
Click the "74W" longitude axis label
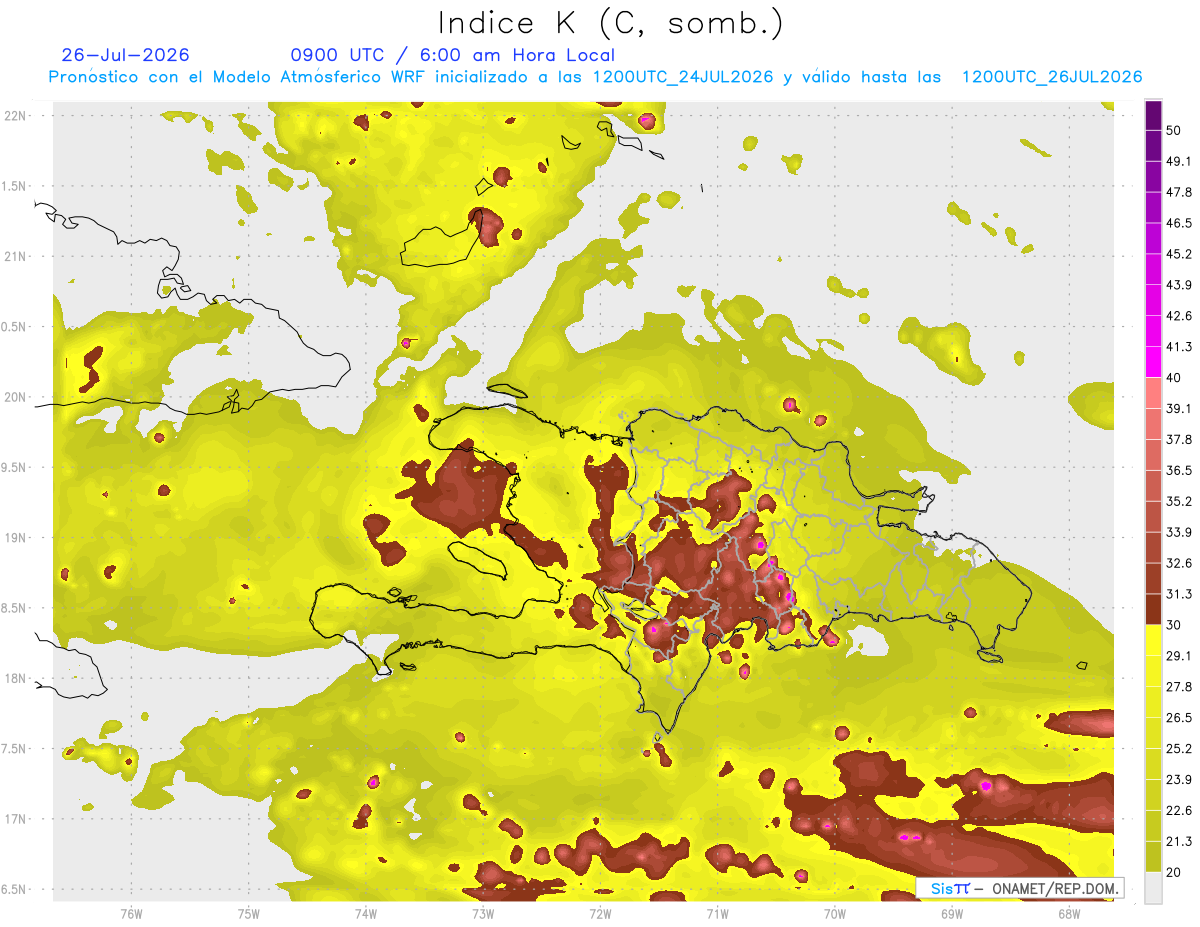click(x=365, y=914)
